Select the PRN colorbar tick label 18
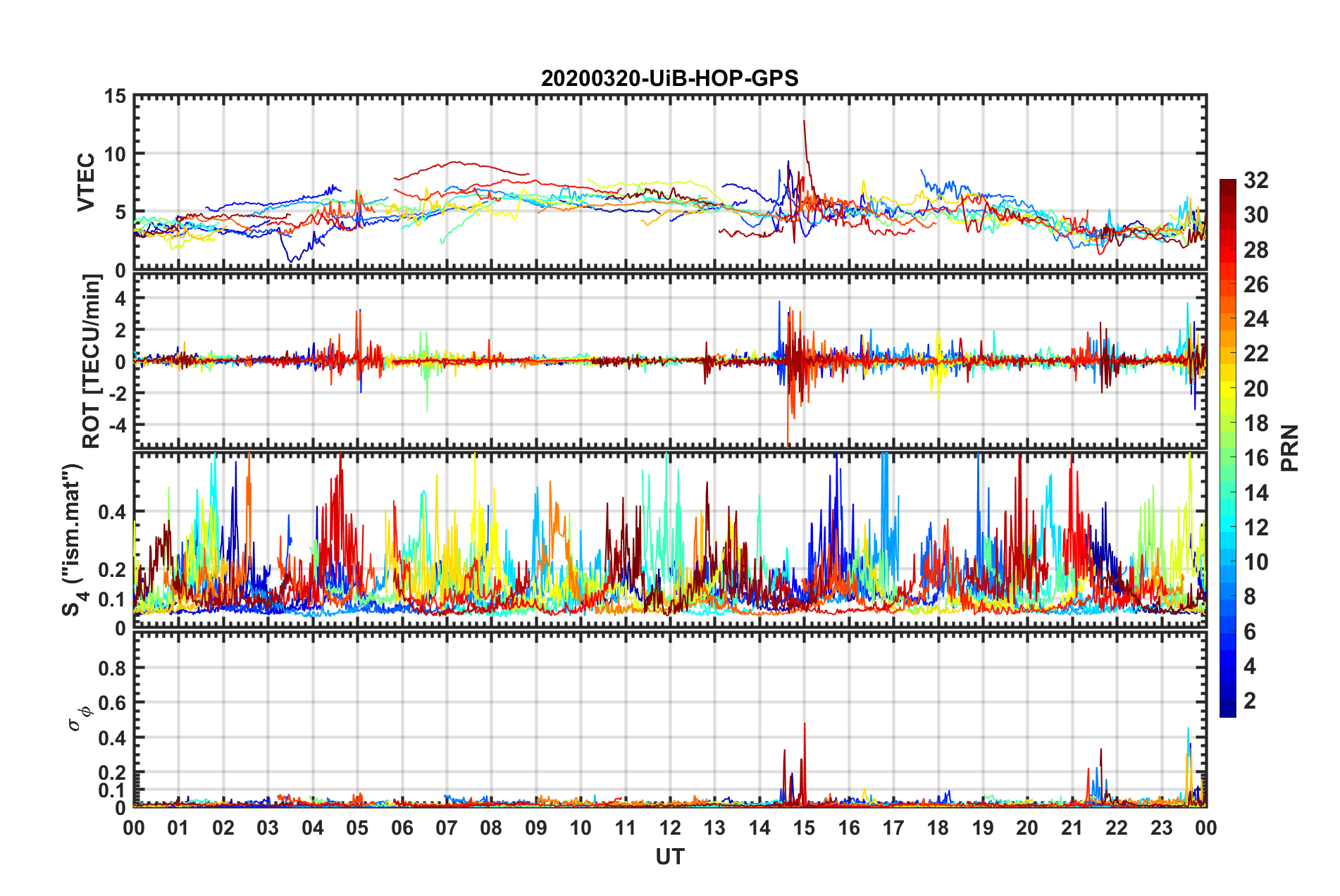The height and width of the screenshot is (896, 1340). click(1255, 423)
